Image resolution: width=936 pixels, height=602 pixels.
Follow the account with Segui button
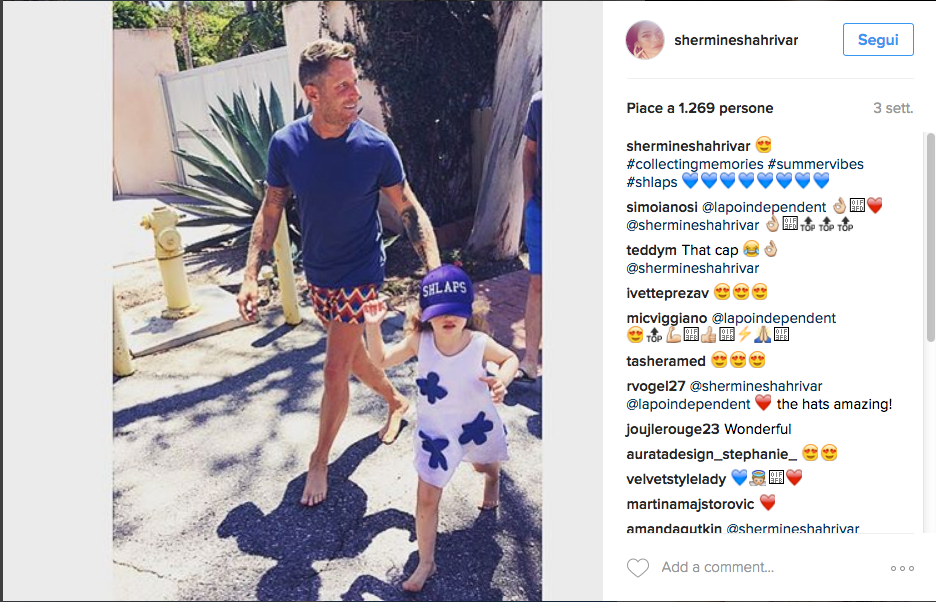878,39
